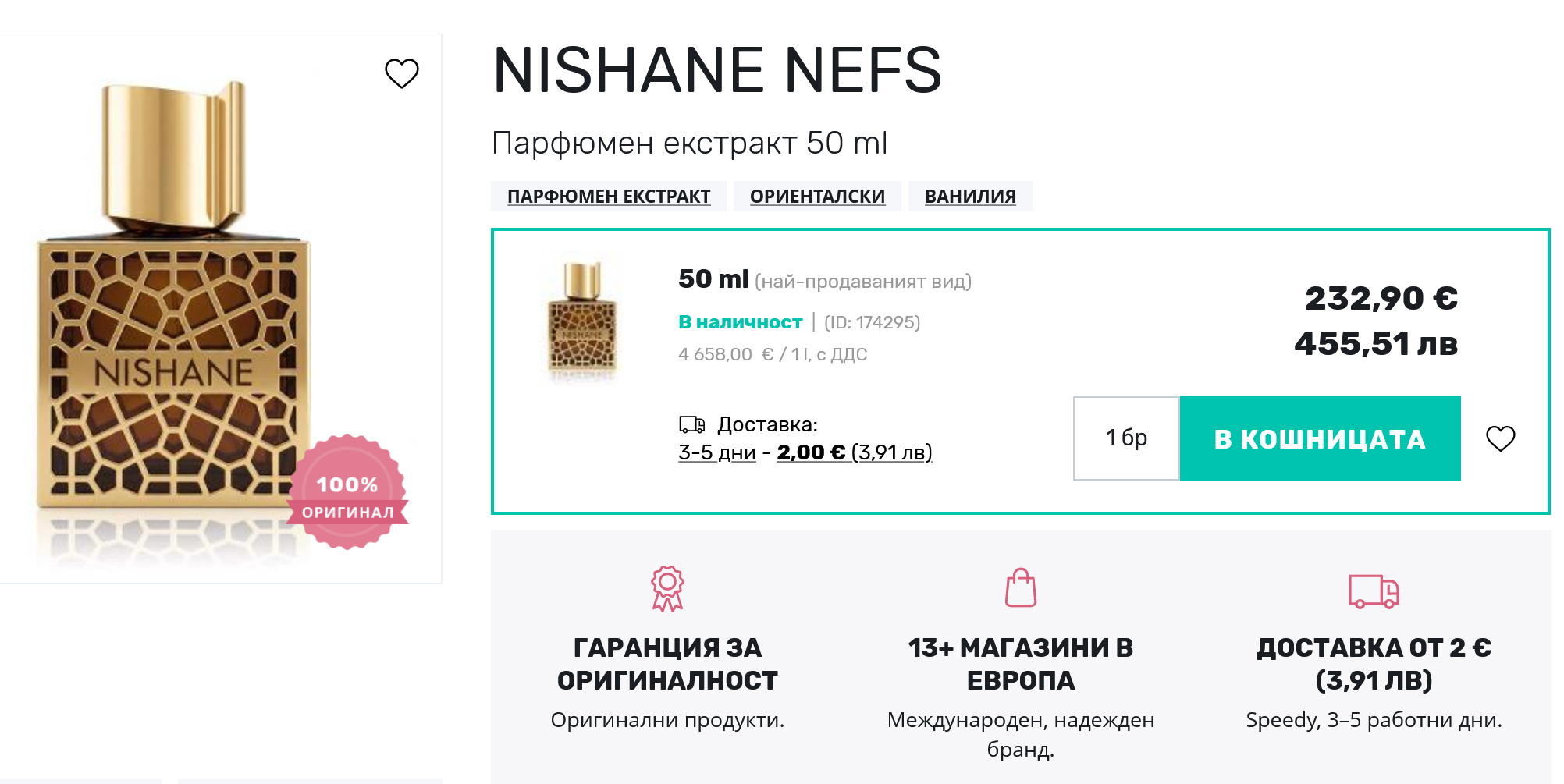This screenshot has height=784, width=1564.
Task: Click the small 50 ml bottle thumbnail
Action: point(582,321)
